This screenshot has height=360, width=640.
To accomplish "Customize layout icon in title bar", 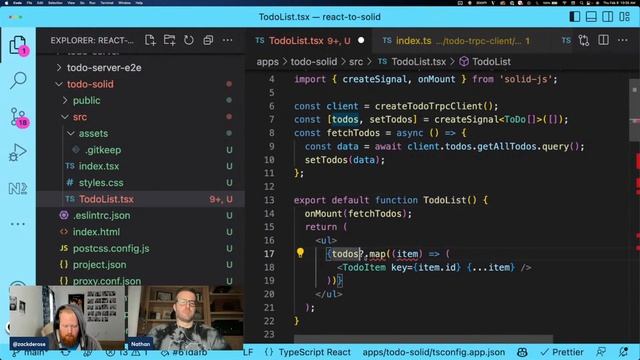I will click(624, 17).
